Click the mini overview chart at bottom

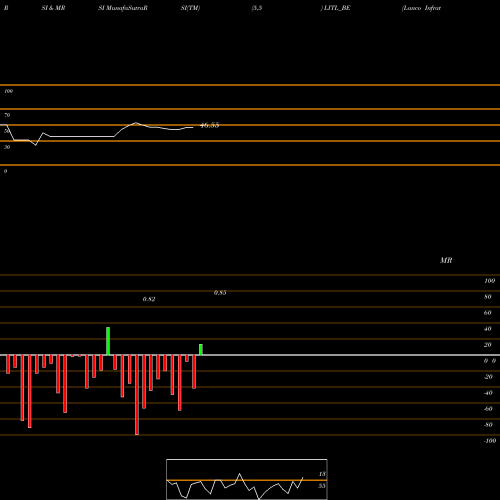click(x=247, y=479)
